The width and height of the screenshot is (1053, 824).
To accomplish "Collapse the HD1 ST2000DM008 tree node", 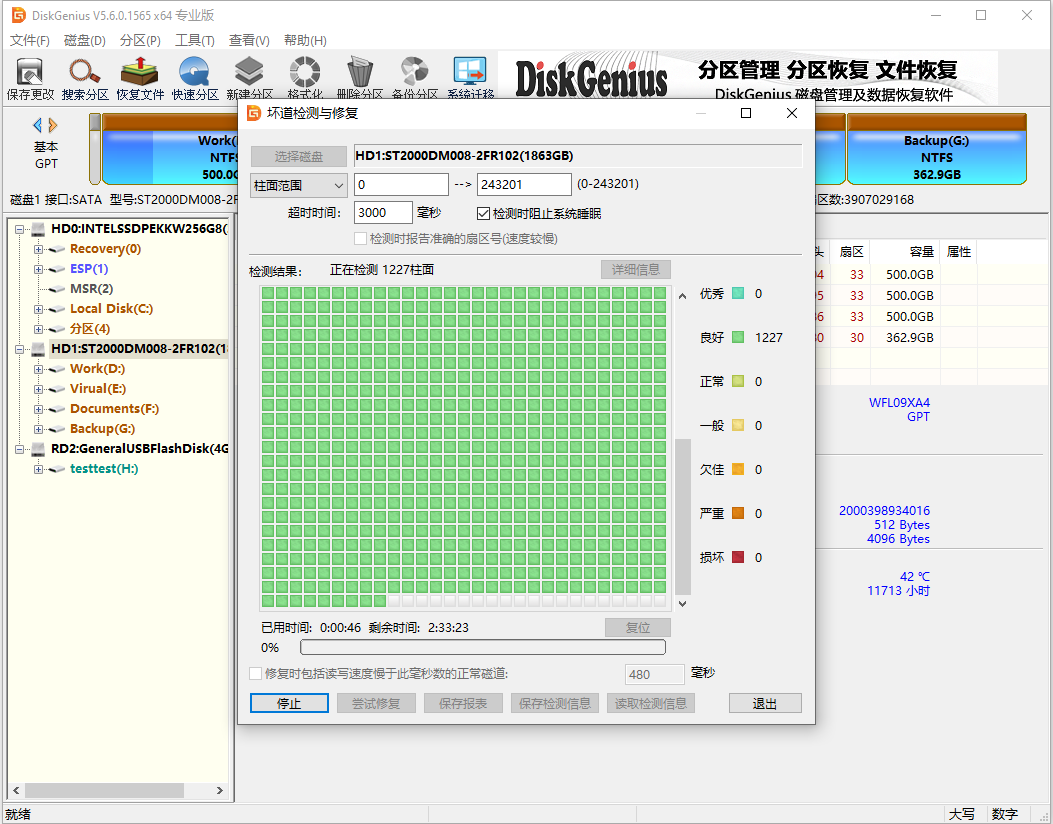I will tap(19, 350).
